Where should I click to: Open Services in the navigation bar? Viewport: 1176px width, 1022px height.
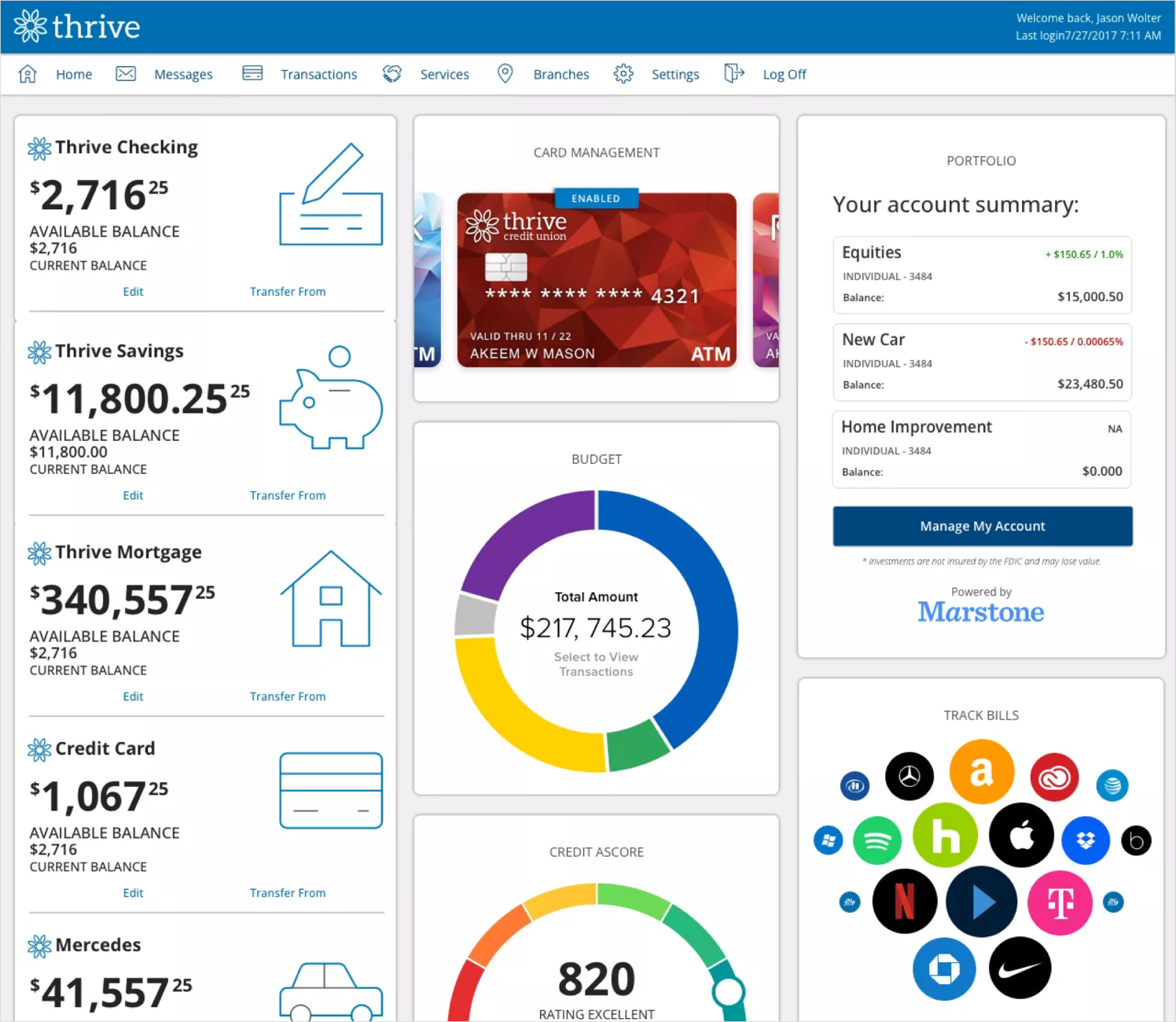[444, 74]
